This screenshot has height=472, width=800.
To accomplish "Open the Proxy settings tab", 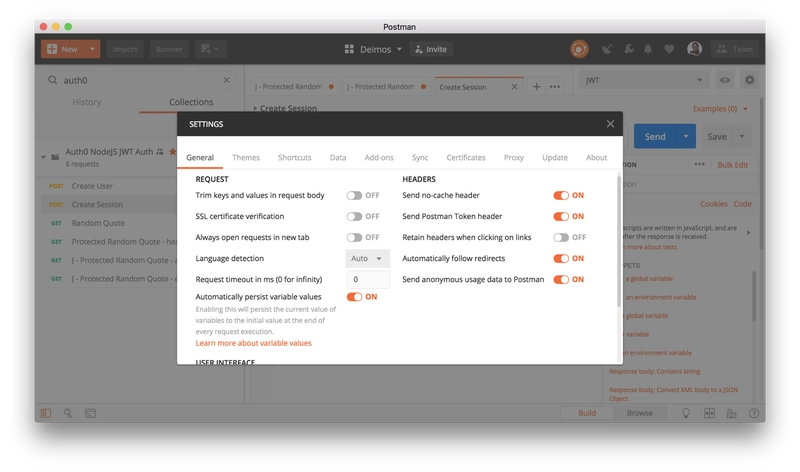I will [x=514, y=158].
